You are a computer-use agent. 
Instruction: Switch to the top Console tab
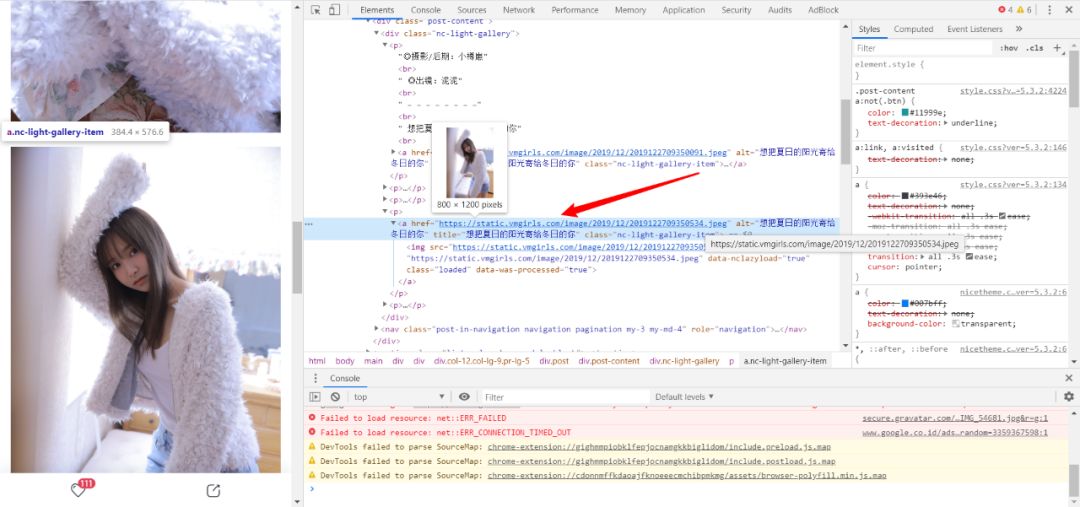(x=426, y=10)
